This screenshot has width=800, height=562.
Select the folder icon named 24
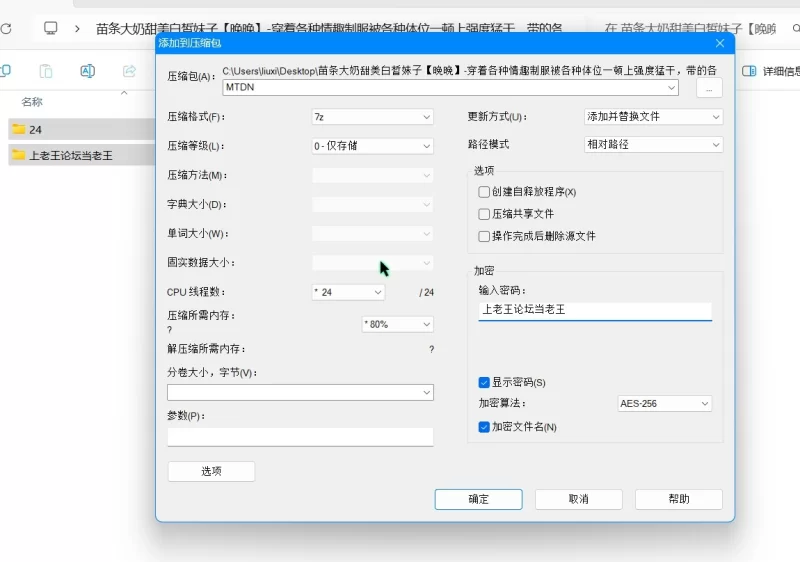pos(18,130)
